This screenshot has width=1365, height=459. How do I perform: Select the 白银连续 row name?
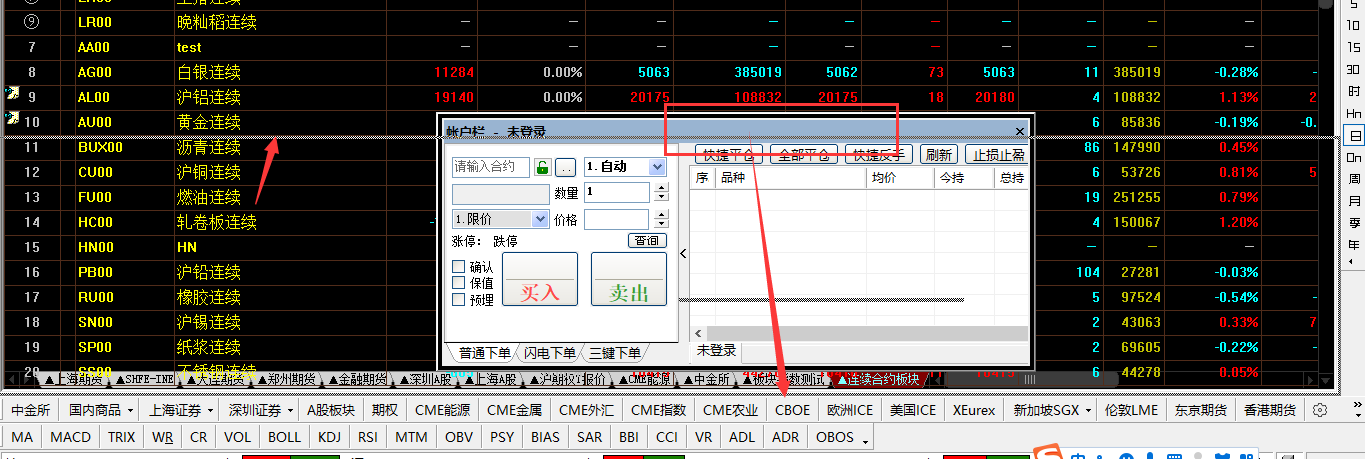pos(209,72)
